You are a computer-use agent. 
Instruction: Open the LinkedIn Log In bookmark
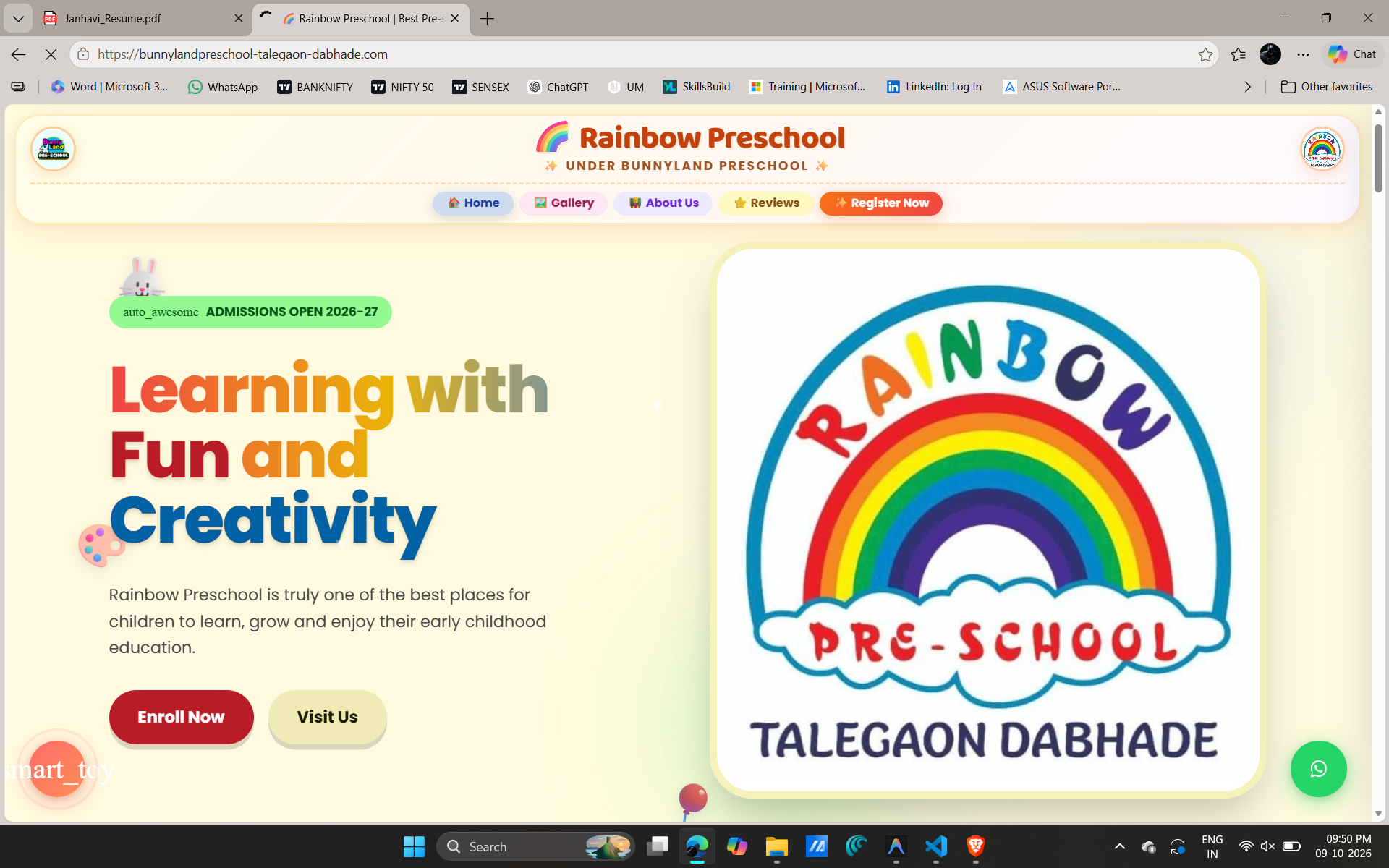coord(934,87)
